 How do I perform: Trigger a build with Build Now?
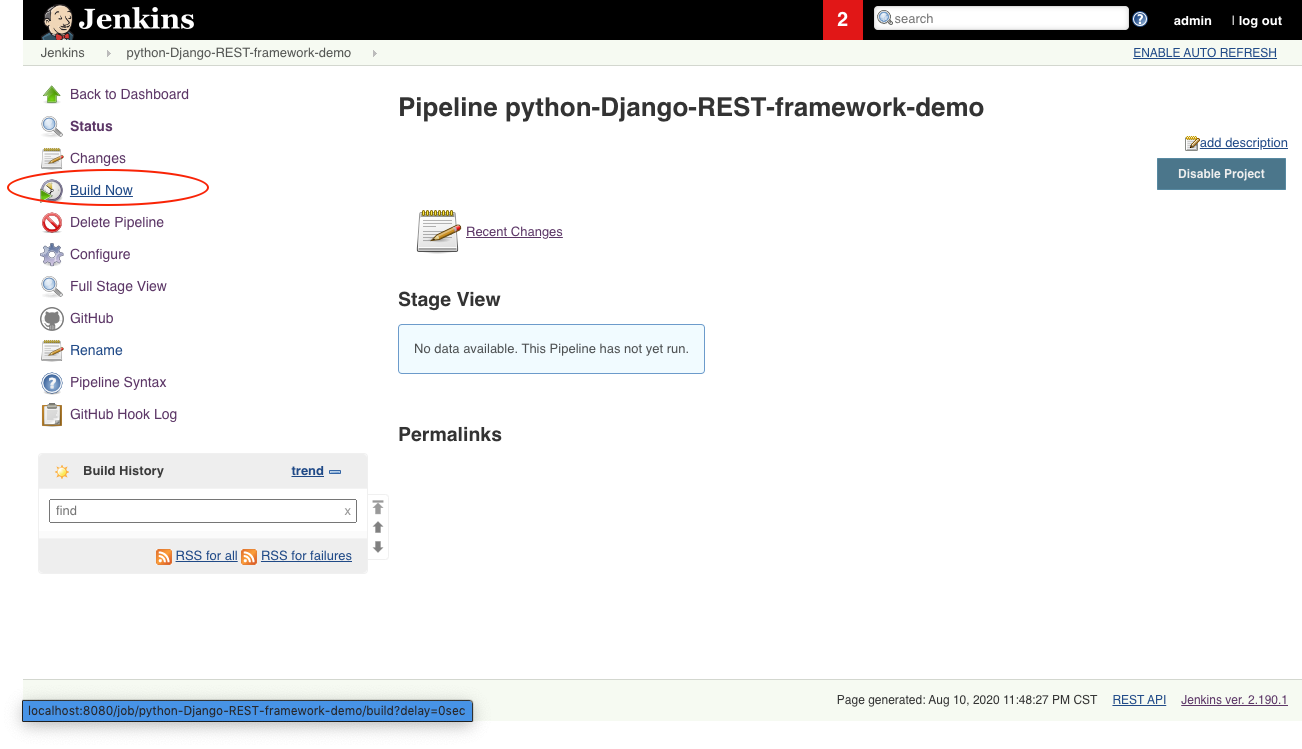100,190
